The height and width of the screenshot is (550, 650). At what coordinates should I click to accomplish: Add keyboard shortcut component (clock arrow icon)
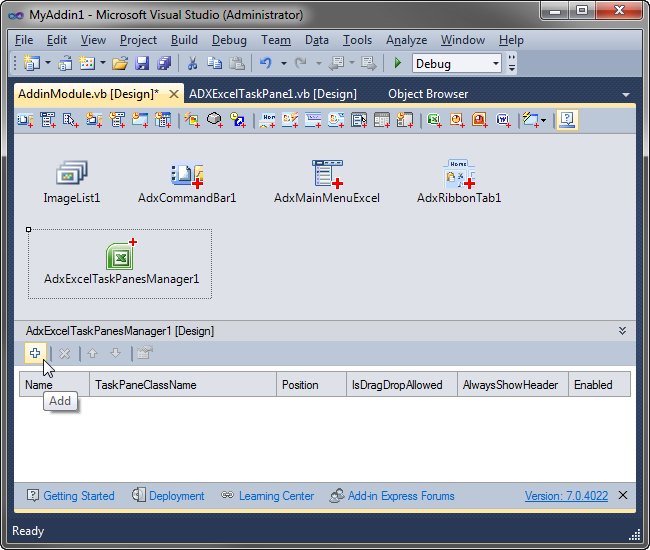tap(238, 120)
